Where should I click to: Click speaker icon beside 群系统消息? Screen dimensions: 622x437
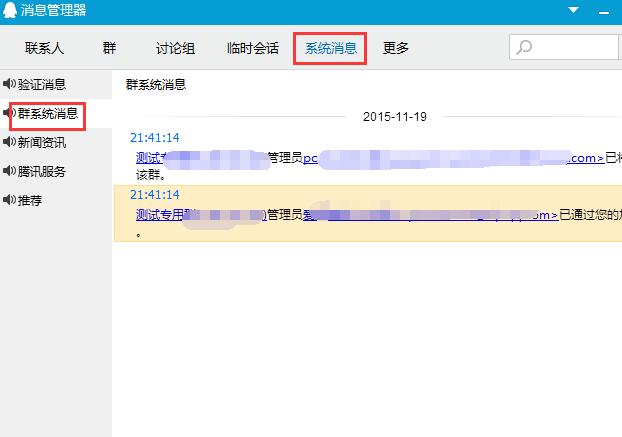[x=9, y=113]
